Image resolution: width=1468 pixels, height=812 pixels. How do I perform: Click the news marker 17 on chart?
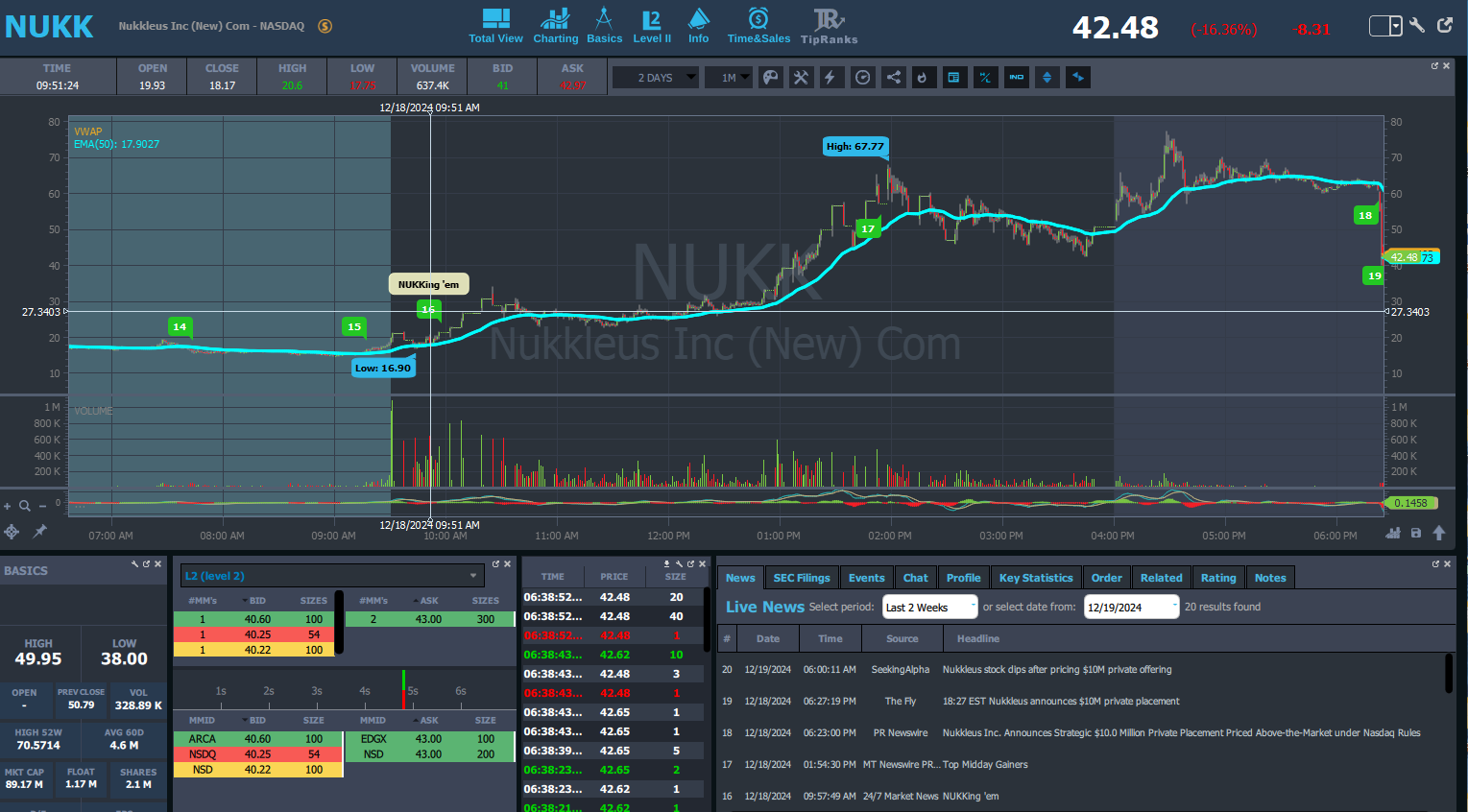pyautogui.click(x=868, y=228)
